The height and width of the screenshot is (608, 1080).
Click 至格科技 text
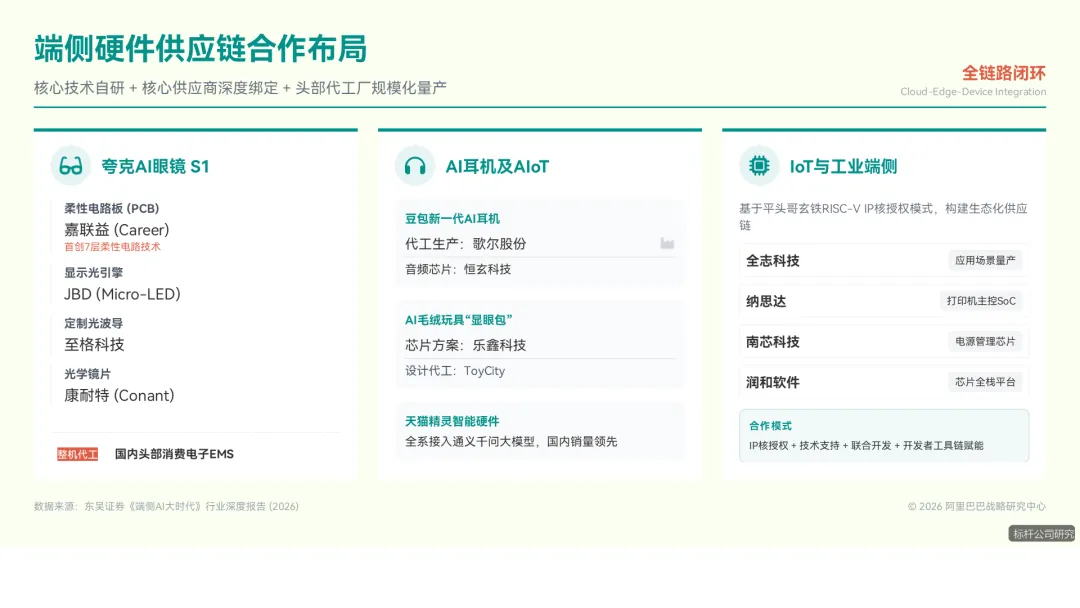pos(94,345)
